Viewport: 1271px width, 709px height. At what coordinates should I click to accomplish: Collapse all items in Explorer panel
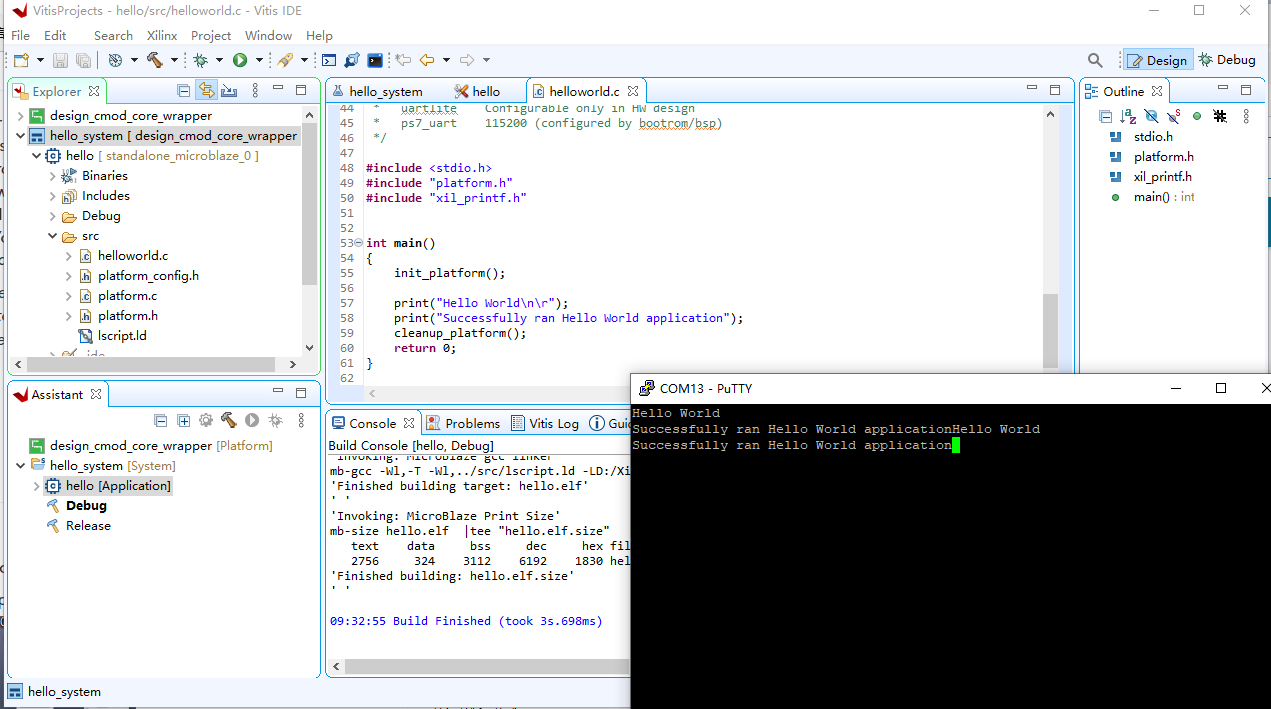pyautogui.click(x=183, y=91)
